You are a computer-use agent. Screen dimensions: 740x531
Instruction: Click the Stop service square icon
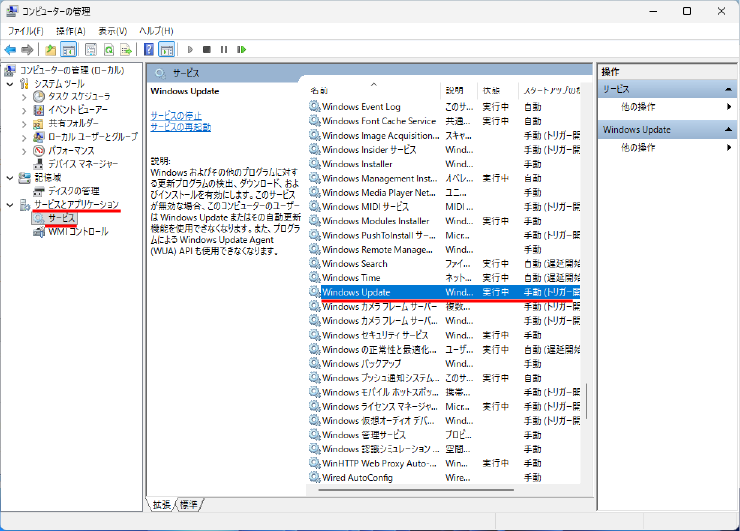tap(207, 50)
